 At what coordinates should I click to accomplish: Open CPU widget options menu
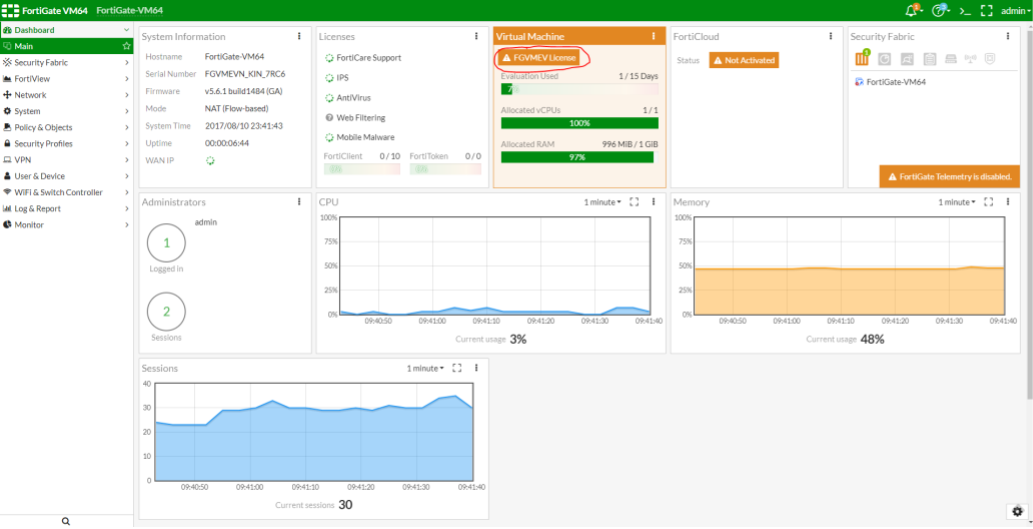(654, 202)
